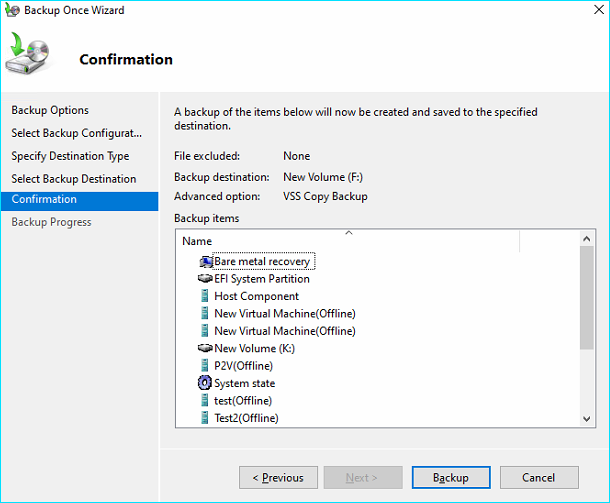Start the backup with the Backup button
610x503 pixels.
point(450,478)
